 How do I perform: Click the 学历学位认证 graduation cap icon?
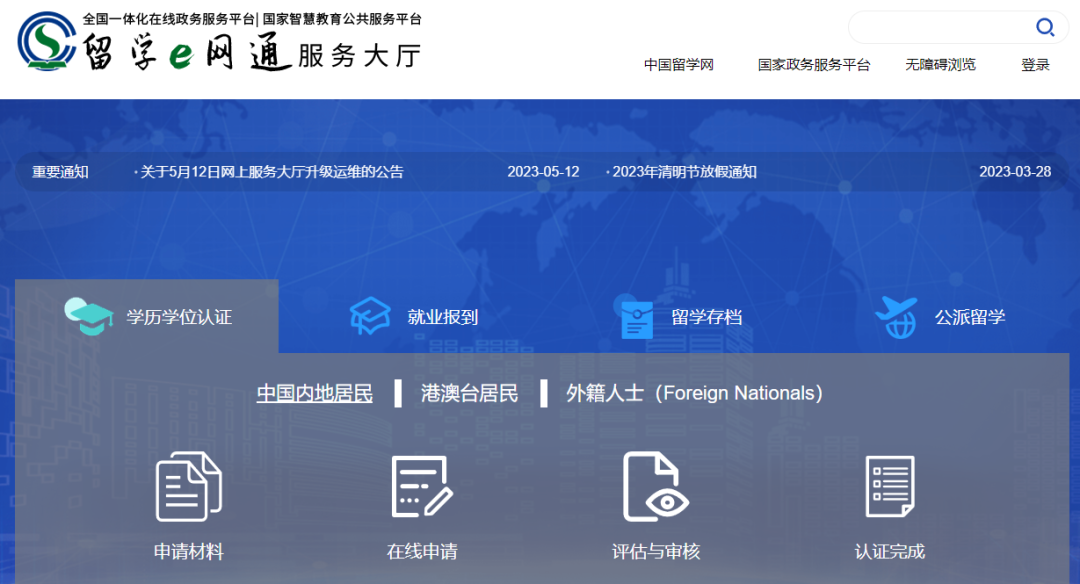[x=88, y=317]
